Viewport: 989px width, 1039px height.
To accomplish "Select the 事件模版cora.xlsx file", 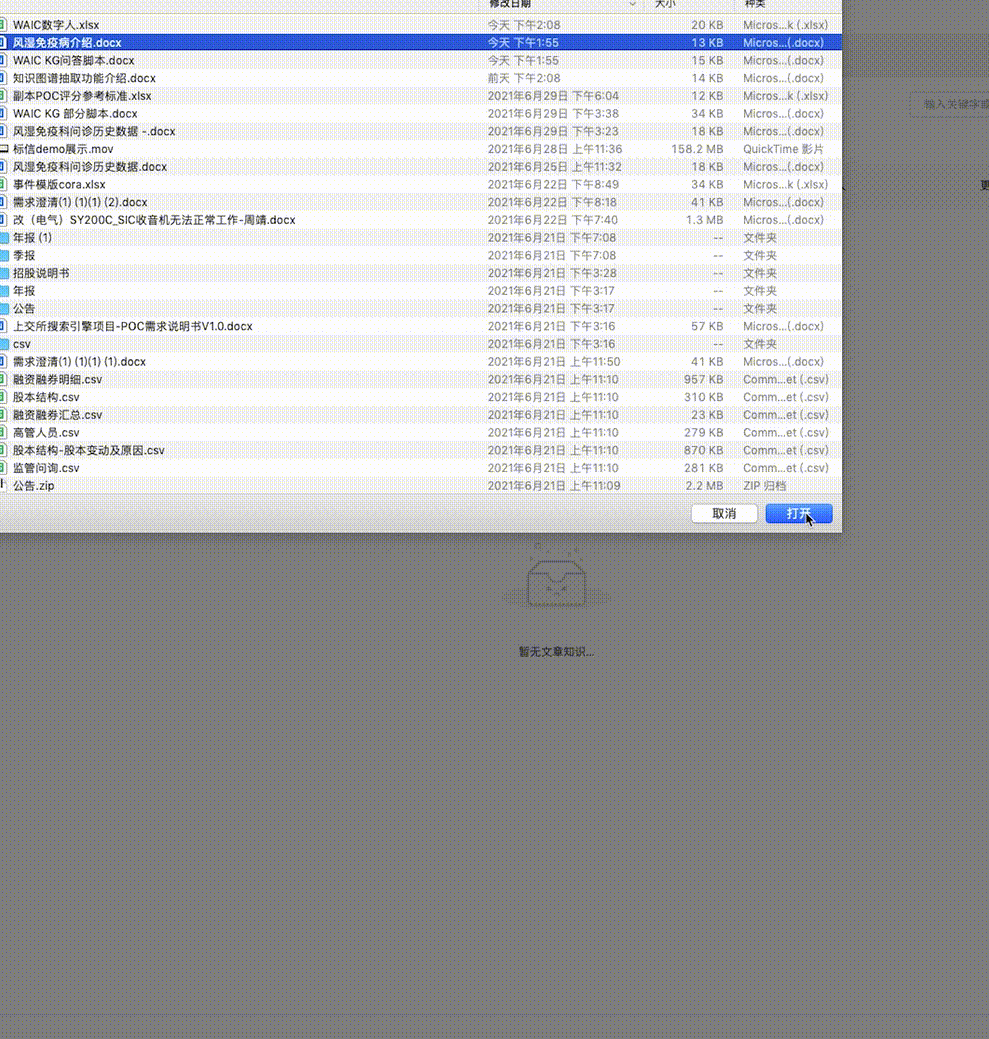I will (59, 185).
